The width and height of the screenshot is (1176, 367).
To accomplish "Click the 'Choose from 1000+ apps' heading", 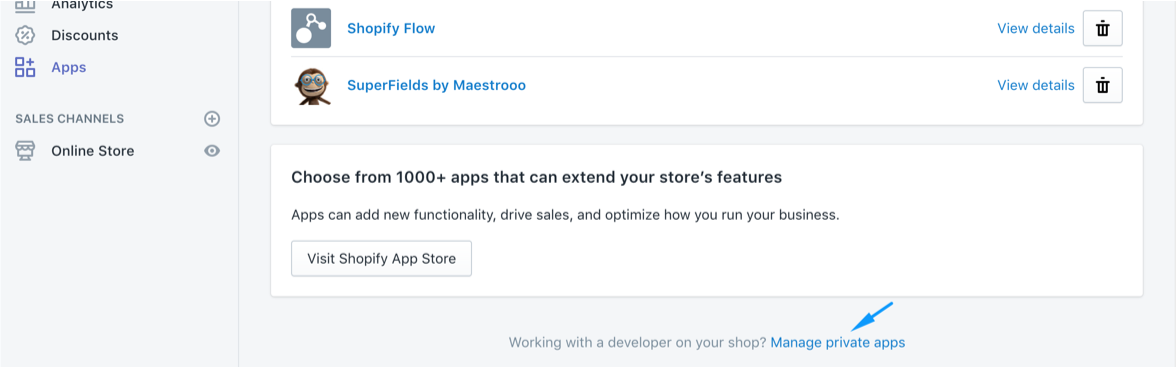I will point(536,178).
